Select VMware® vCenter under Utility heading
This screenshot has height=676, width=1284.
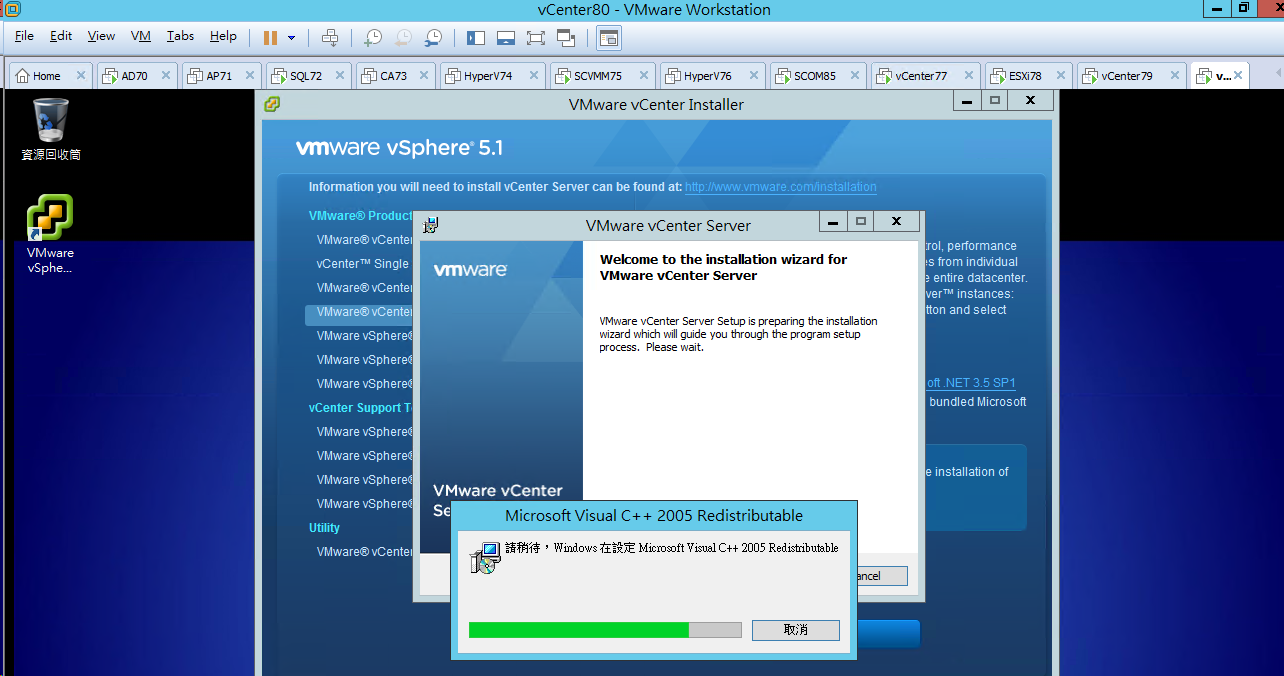365,552
